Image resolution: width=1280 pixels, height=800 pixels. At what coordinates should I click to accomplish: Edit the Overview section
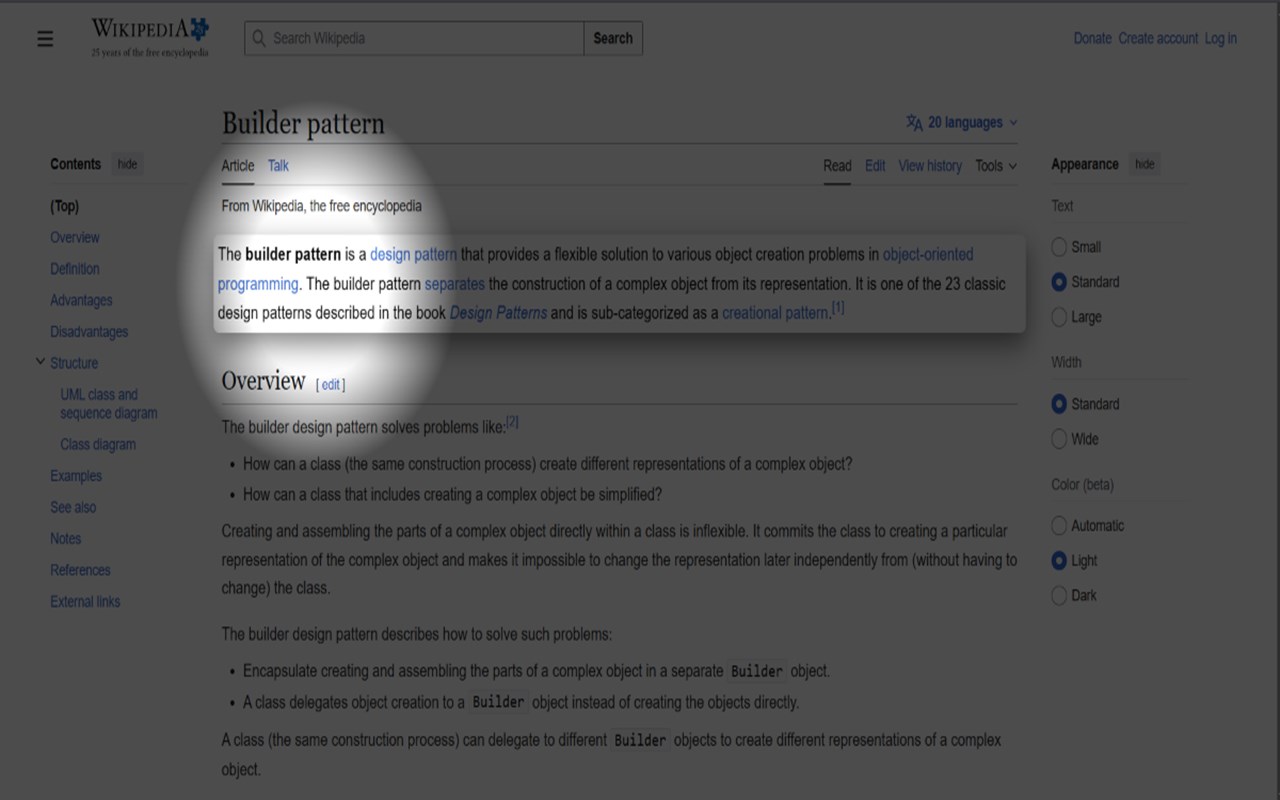(331, 385)
